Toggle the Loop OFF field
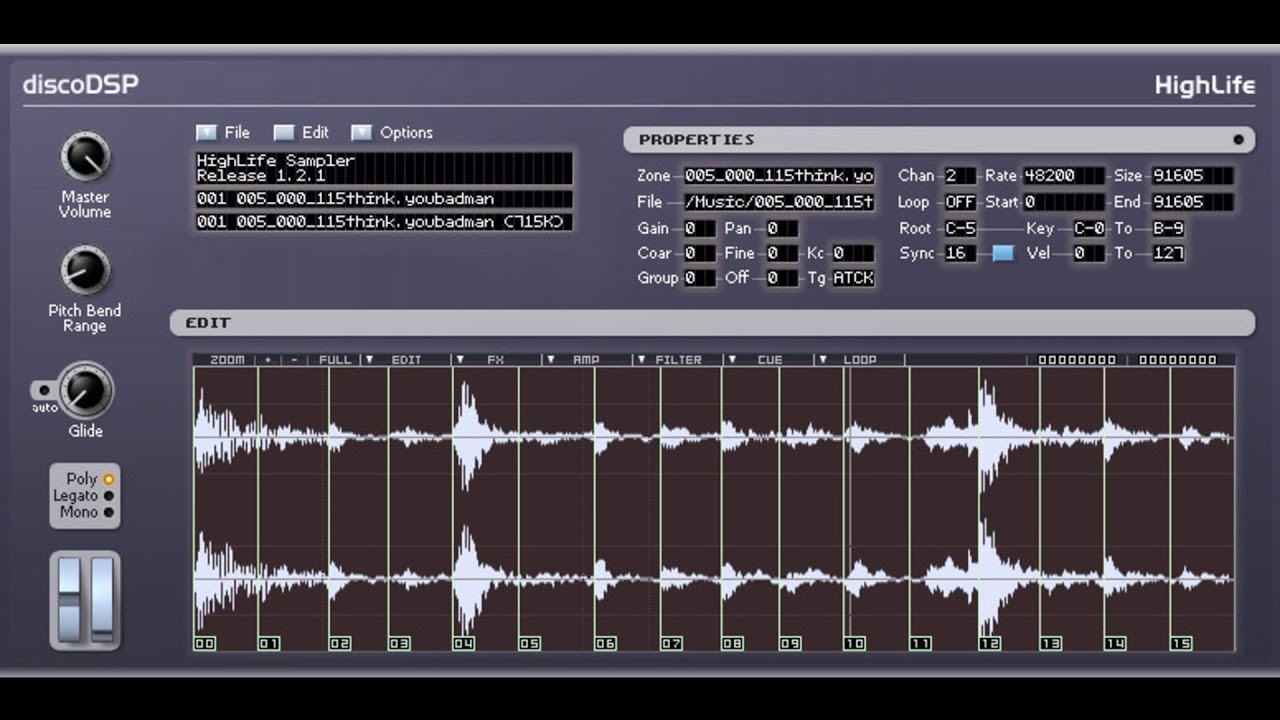 click(x=960, y=202)
